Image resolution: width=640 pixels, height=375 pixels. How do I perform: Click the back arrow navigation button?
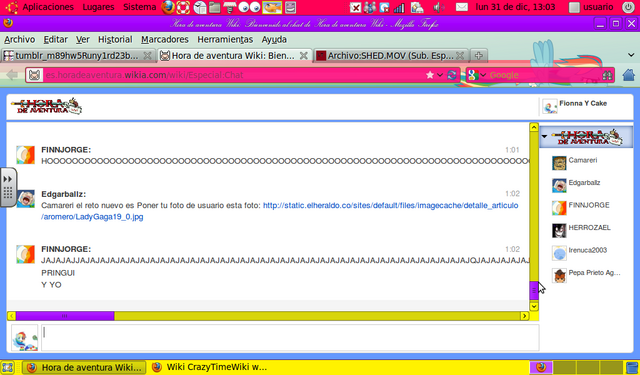coord(12,75)
